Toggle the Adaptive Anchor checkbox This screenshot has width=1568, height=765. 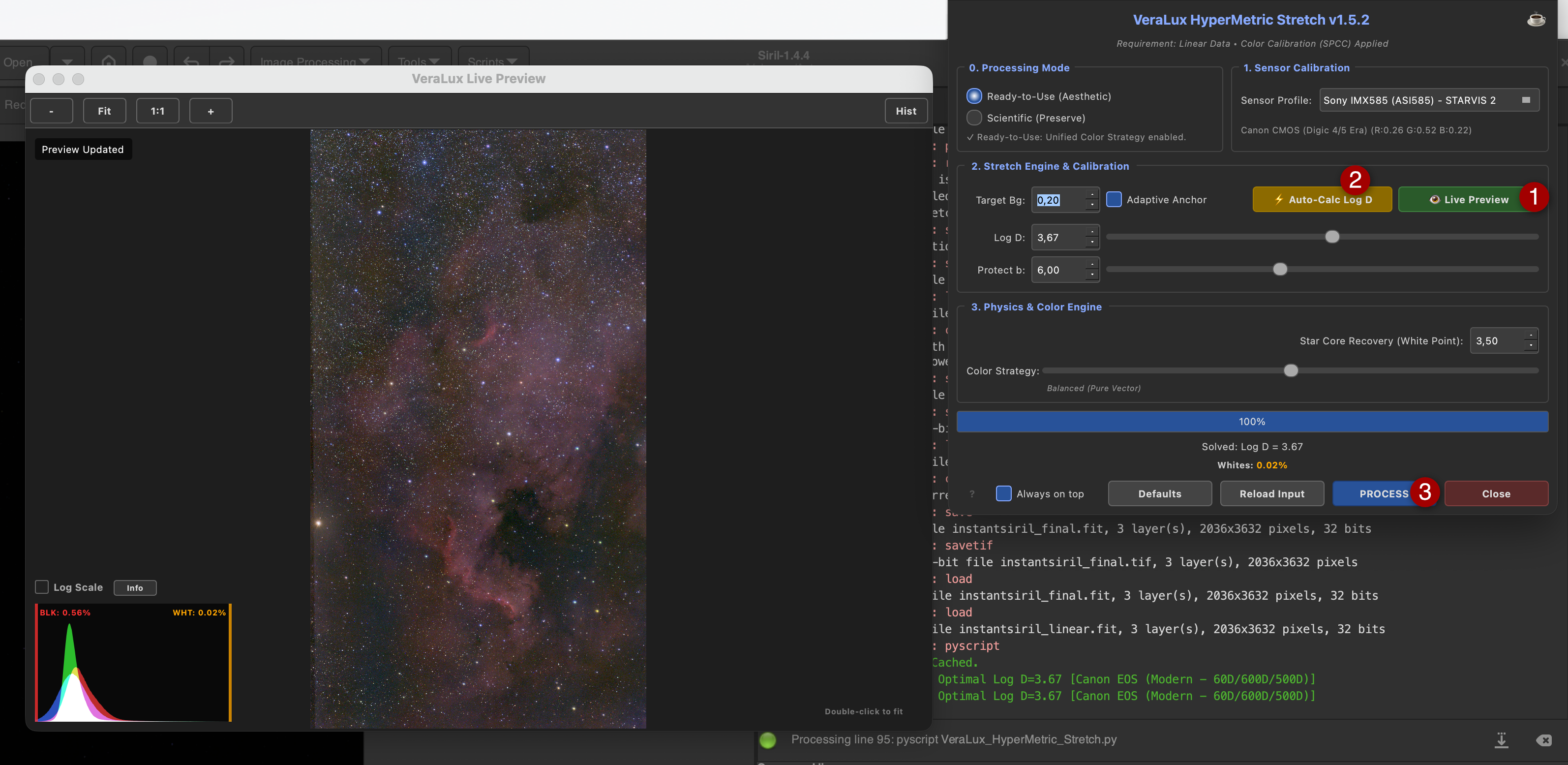[x=1114, y=199]
